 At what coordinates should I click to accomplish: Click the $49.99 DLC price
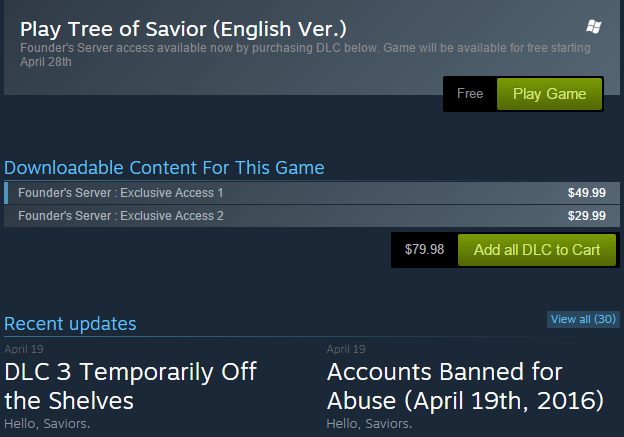click(x=586, y=193)
